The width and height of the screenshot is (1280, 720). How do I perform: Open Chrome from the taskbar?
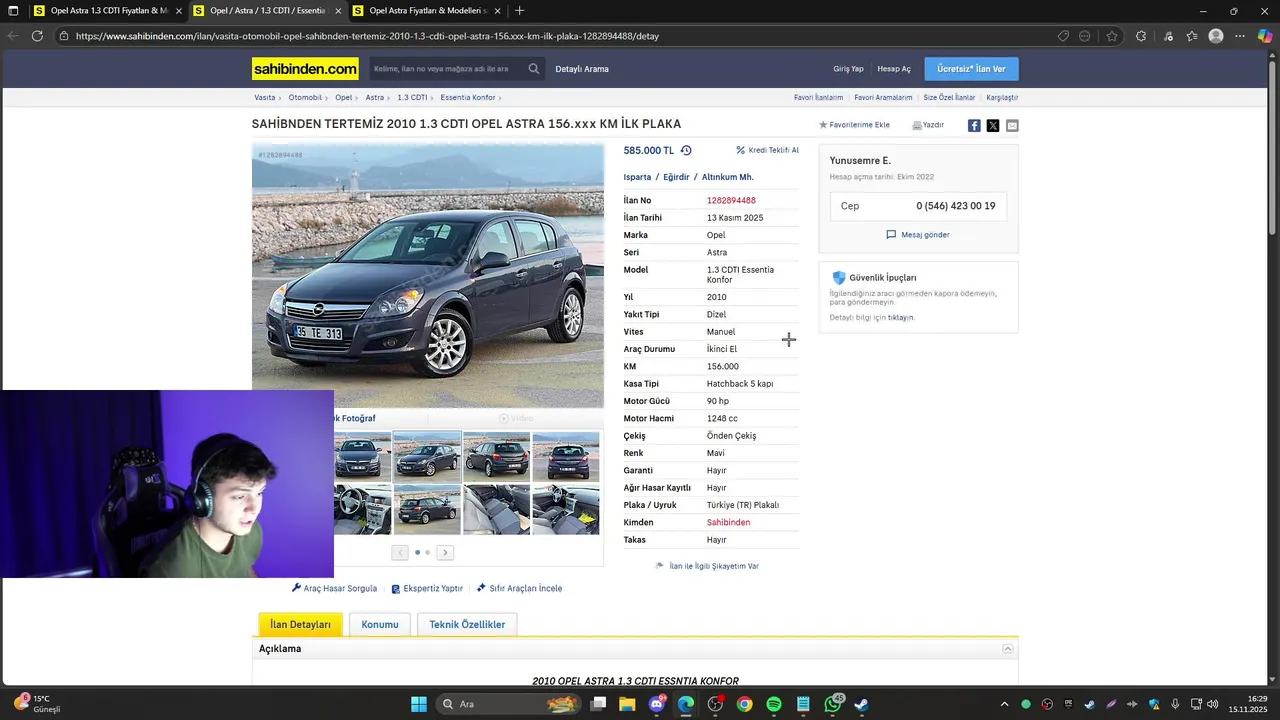744,704
